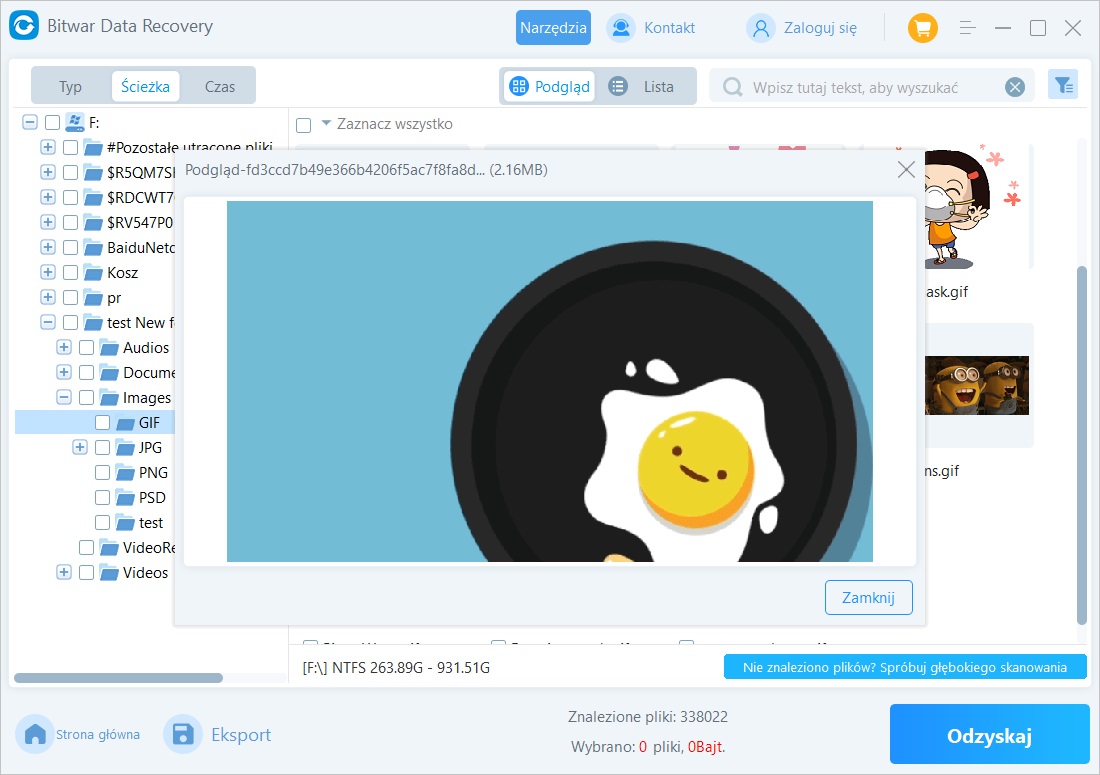Clear search with the X icon
Screen dimensions: 1100x775
pos(1015,87)
